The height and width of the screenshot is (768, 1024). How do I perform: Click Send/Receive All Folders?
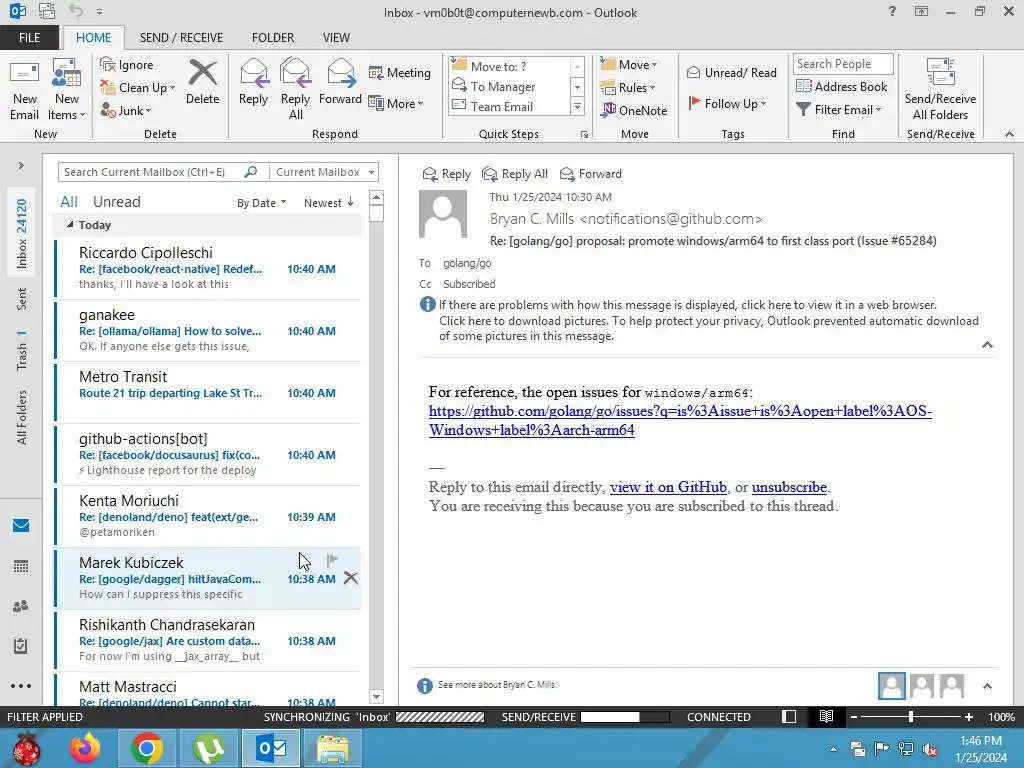click(940, 91)
